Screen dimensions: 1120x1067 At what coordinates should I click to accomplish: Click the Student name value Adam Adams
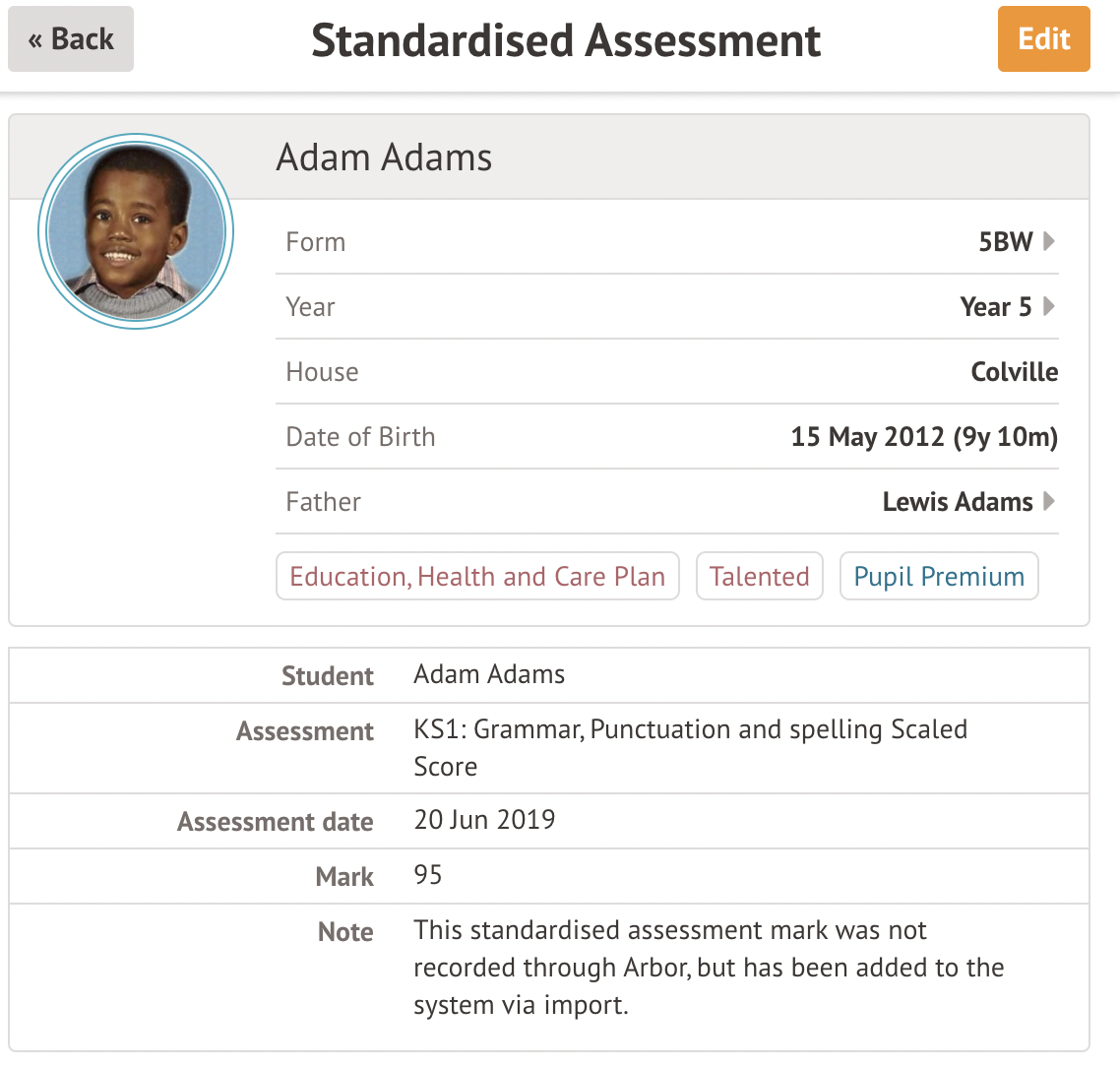click(x=489, y=674)
